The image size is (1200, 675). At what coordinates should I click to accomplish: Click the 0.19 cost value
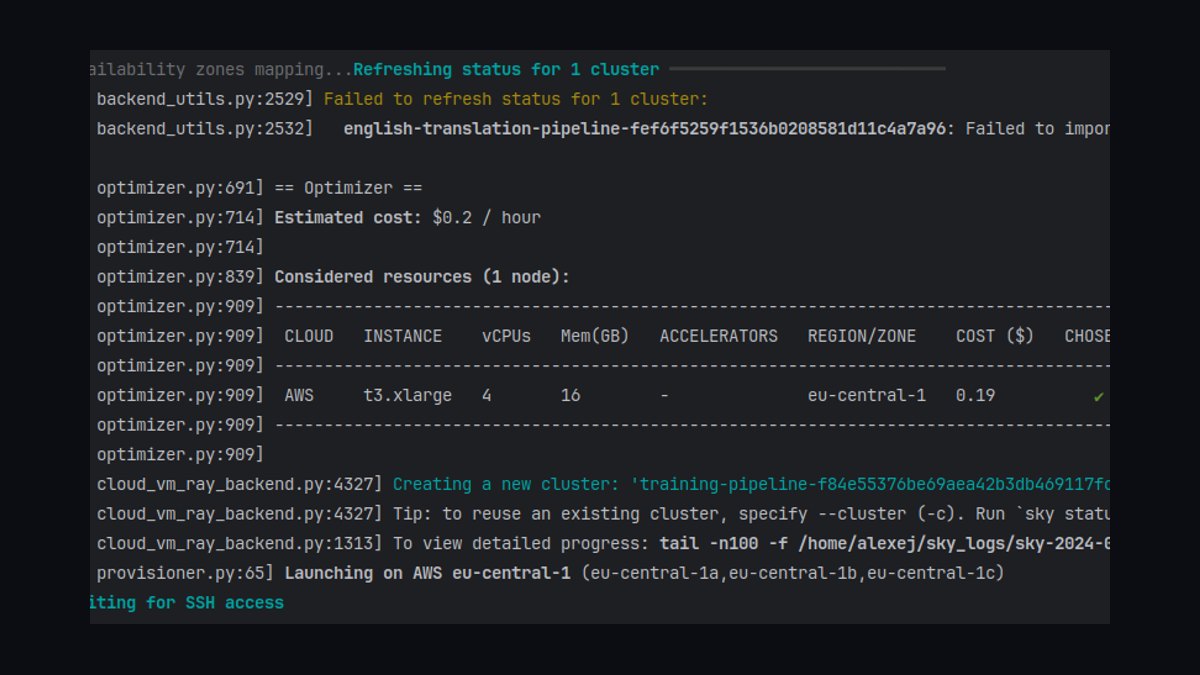tap(975, 395)
